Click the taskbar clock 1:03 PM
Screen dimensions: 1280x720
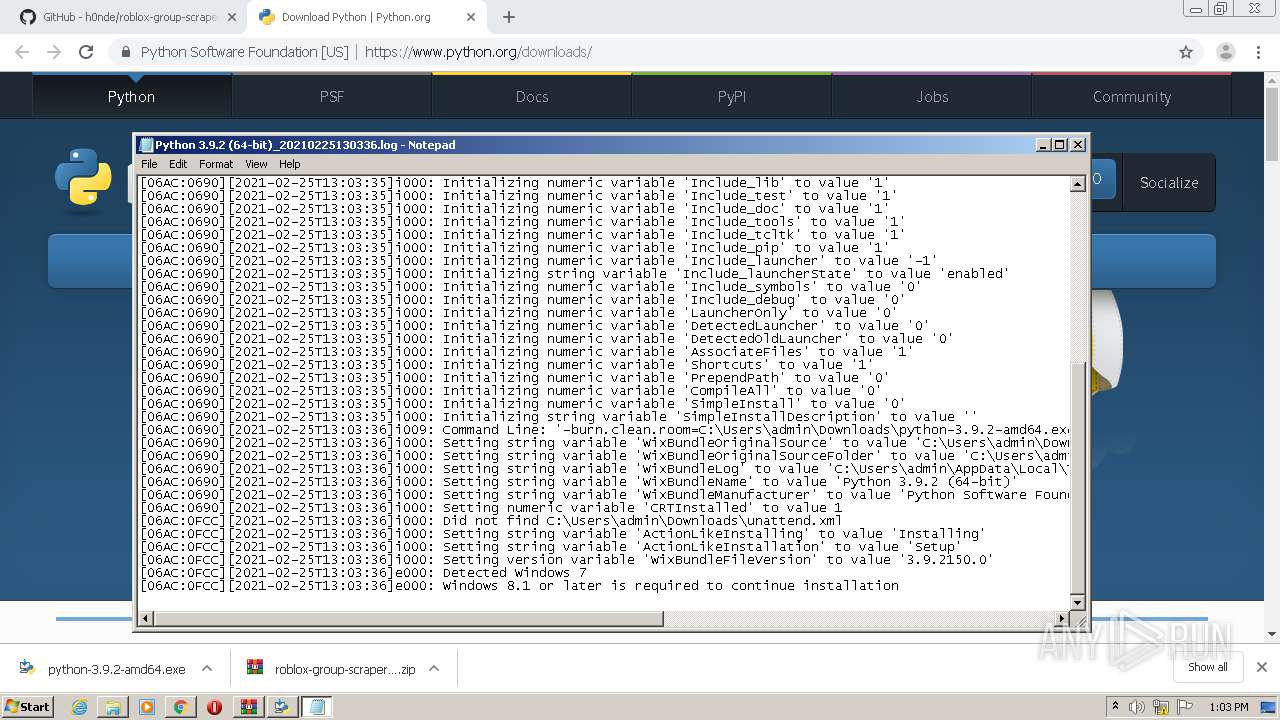coord(1228,707)
